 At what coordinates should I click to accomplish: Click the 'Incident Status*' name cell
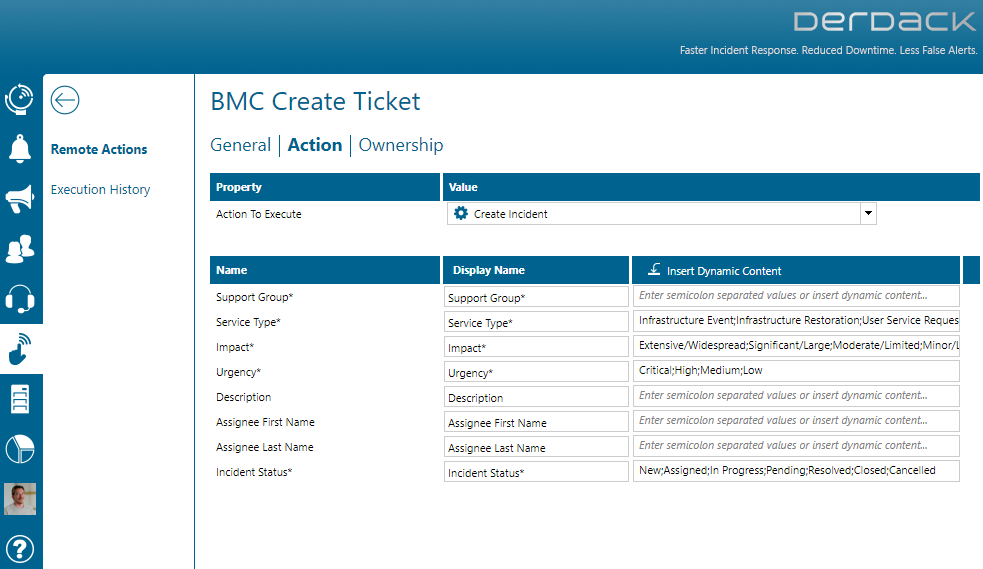(x=254, y=472)
